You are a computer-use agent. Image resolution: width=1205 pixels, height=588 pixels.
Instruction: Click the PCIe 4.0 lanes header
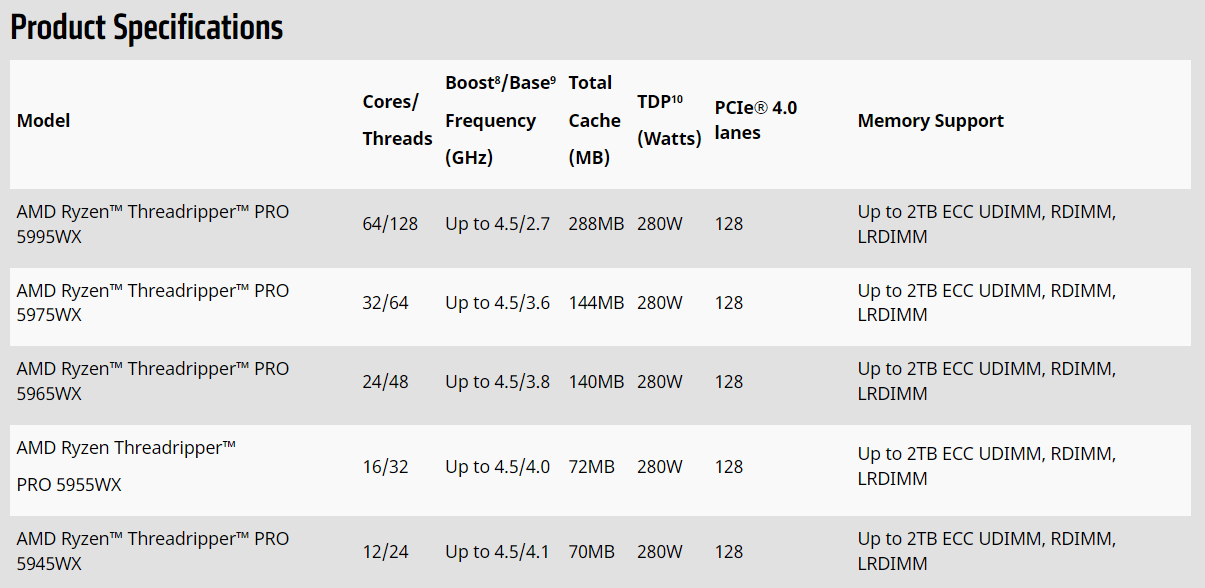coord(755,120)
